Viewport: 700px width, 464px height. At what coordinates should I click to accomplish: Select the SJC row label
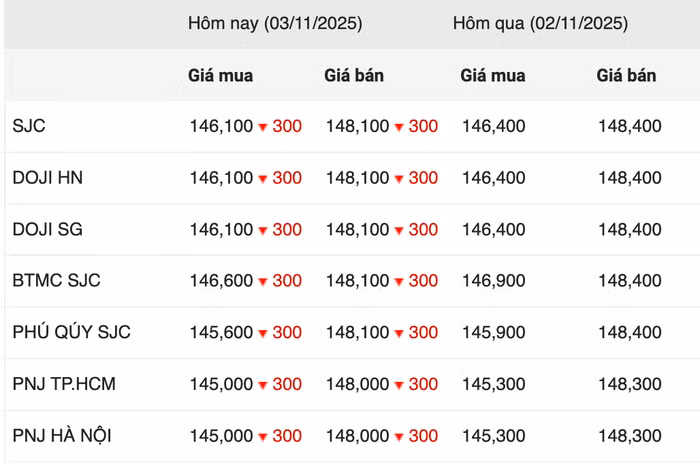coord(29,127)
